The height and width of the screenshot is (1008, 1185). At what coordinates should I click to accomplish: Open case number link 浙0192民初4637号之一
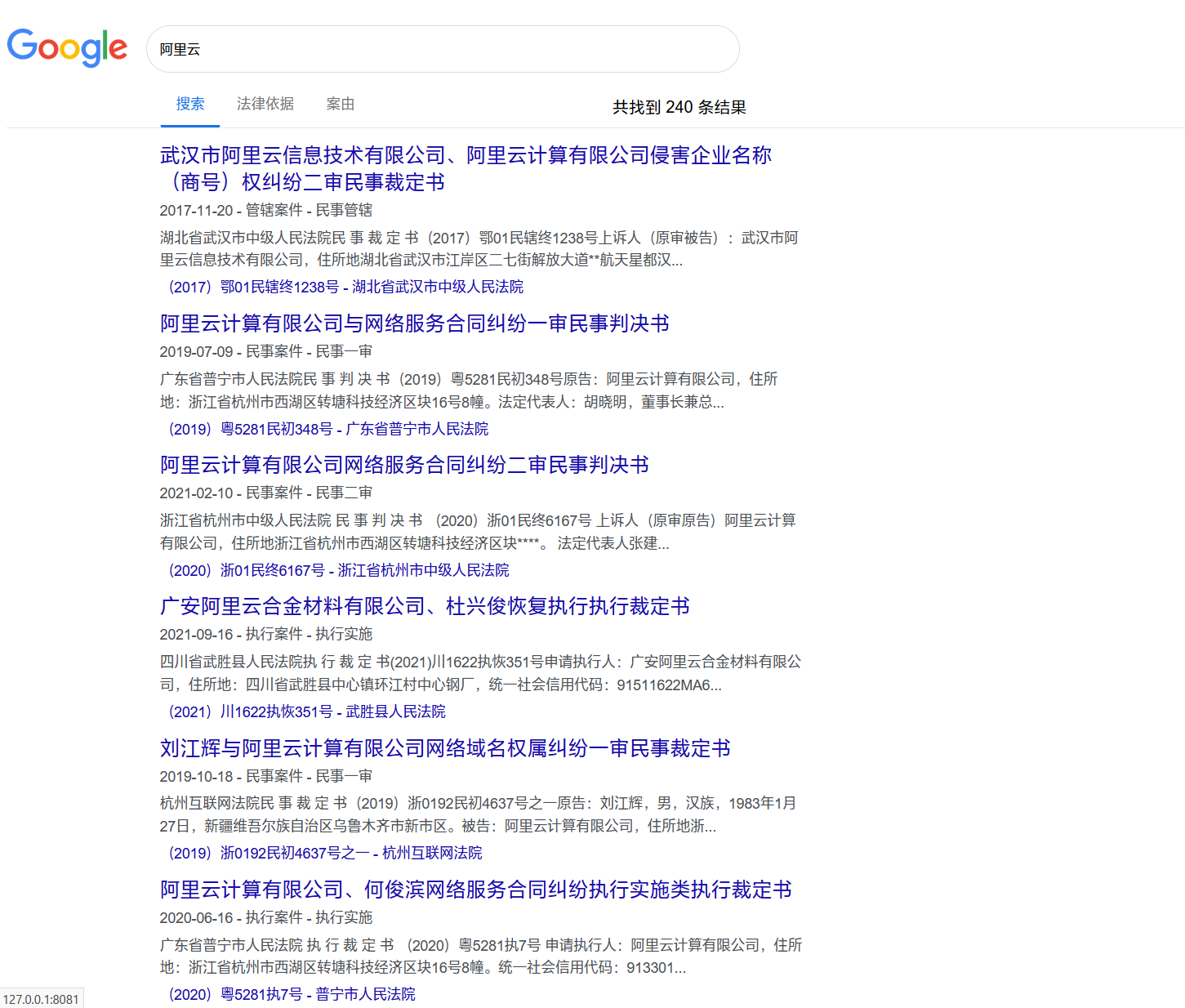point(324,853)
